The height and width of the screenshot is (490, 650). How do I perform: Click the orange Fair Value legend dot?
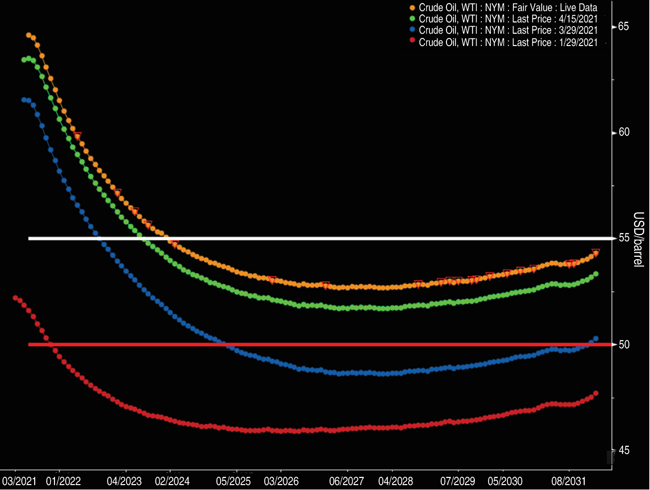click(411, 8)
